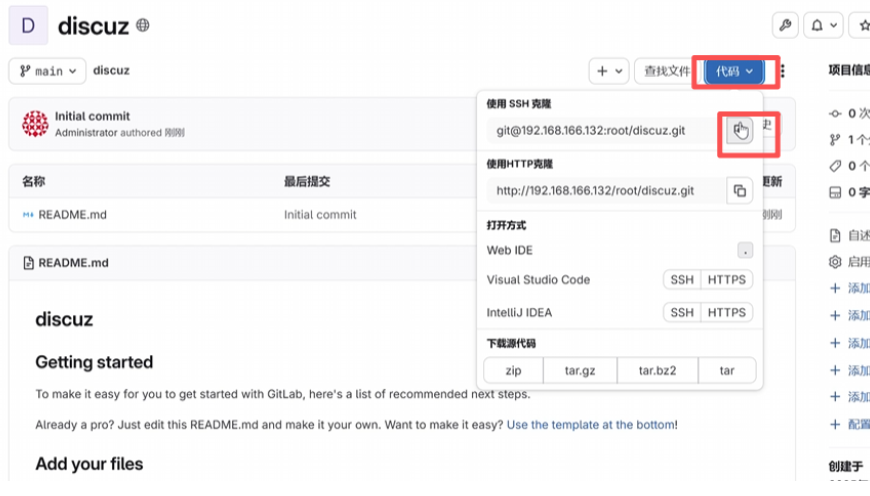Click the discuz project title

93,26
